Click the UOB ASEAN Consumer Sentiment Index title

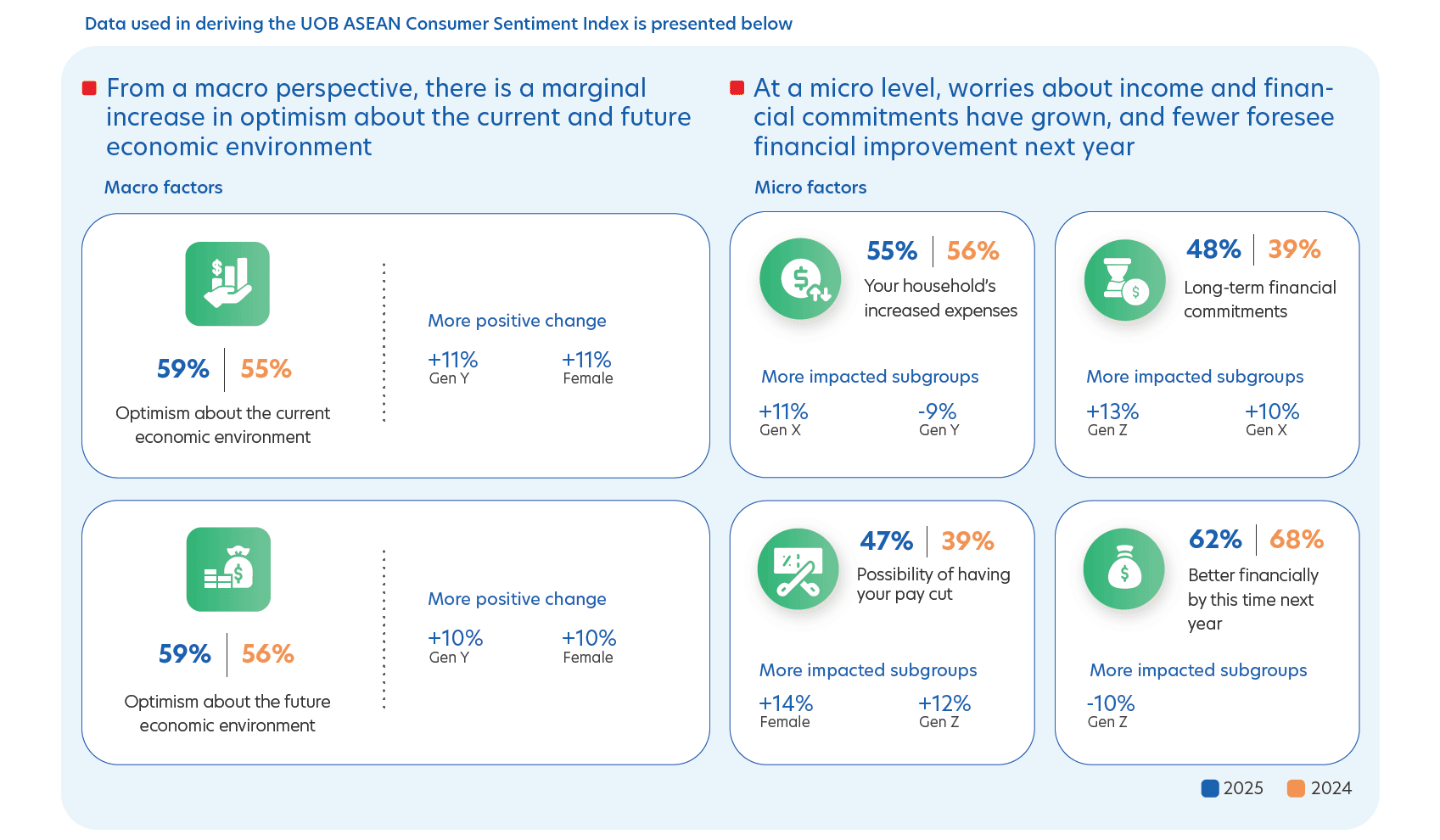tap(439, 24)
